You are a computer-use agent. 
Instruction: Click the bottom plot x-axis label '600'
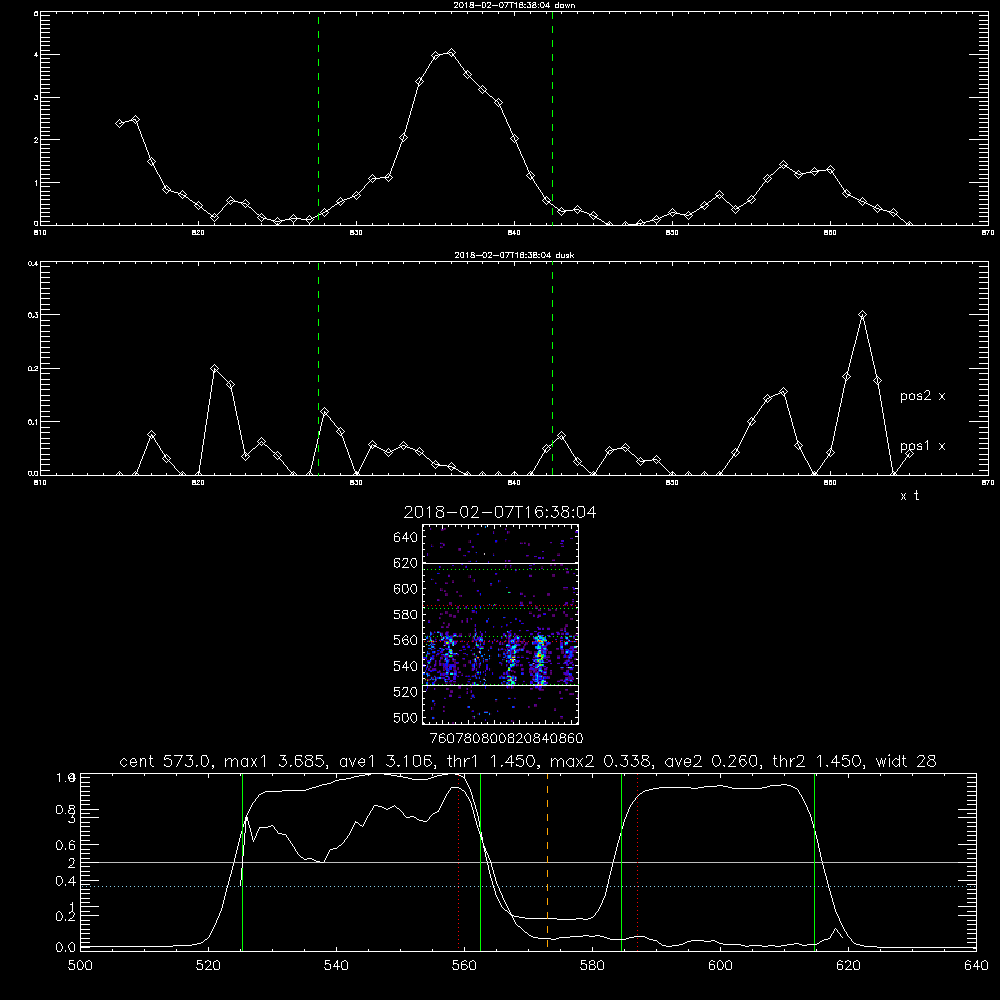pos(721,966)
